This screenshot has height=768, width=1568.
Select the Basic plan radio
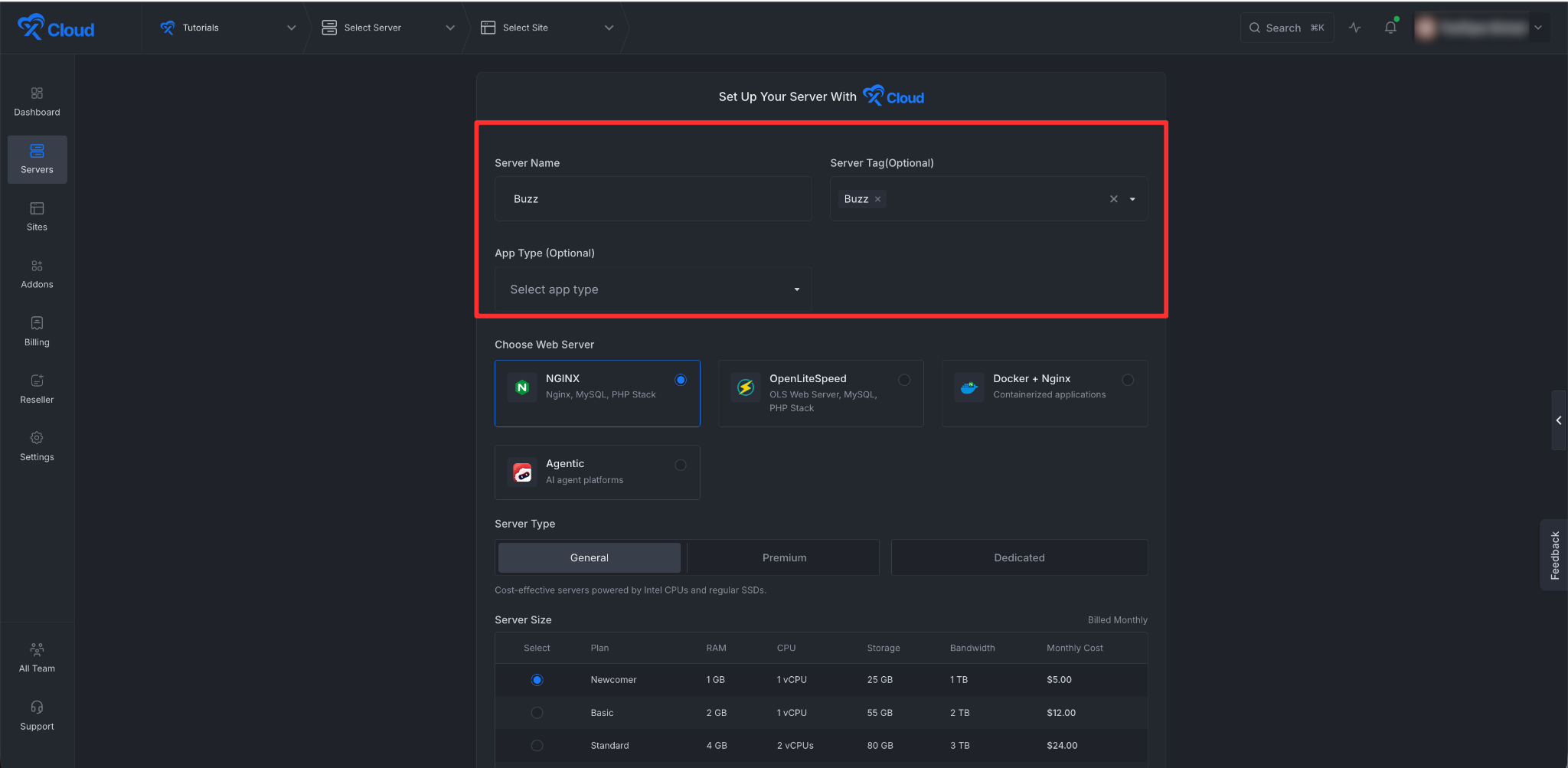pyautogui.click(x=537, y=713)
